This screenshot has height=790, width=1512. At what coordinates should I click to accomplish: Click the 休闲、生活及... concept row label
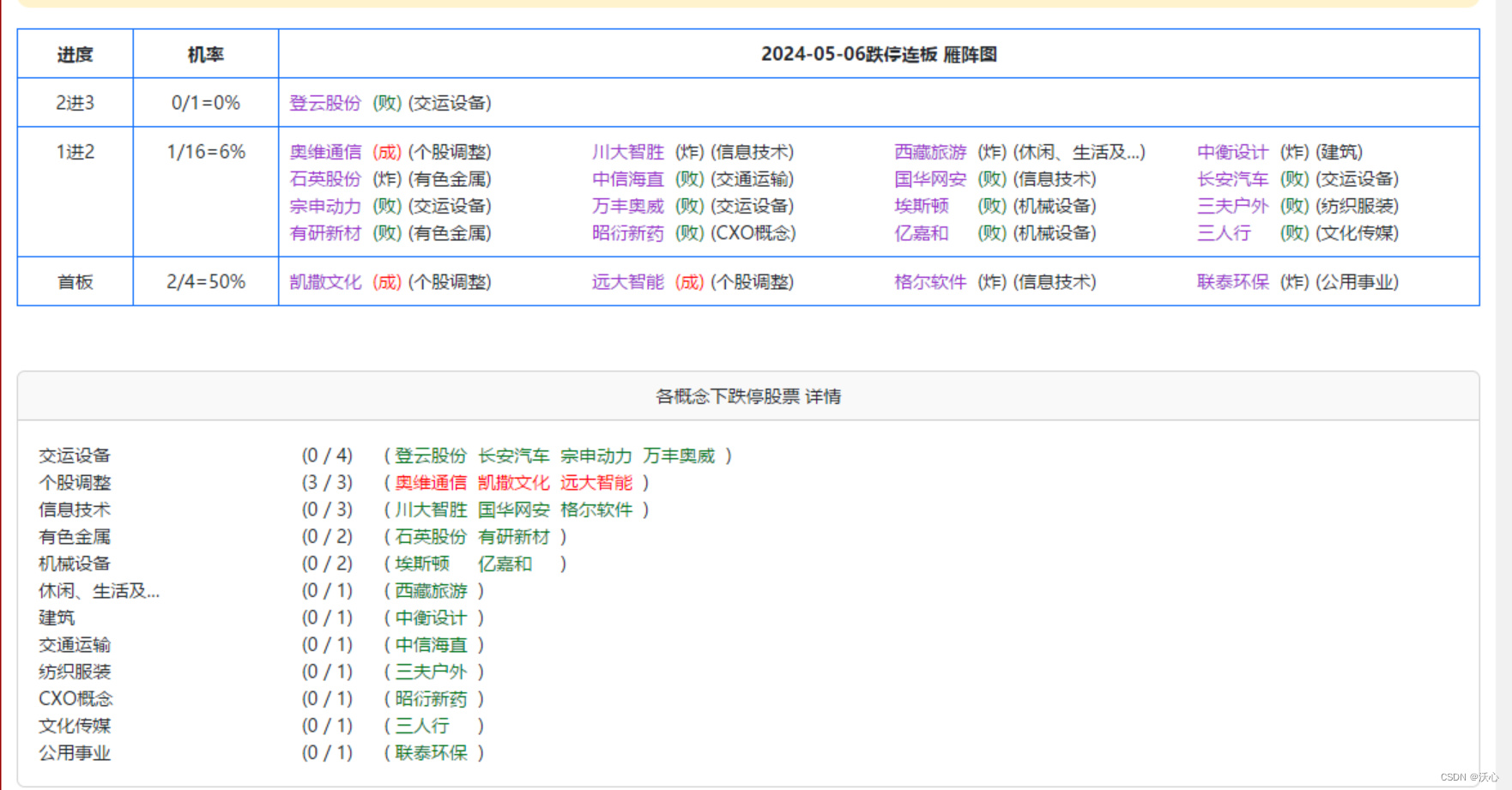pos(99,591)
